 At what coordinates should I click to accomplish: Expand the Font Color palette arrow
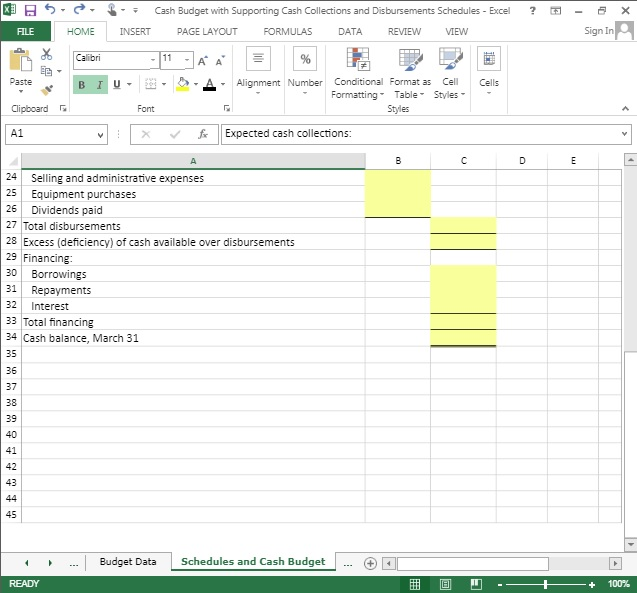click(x=223, y=84)
